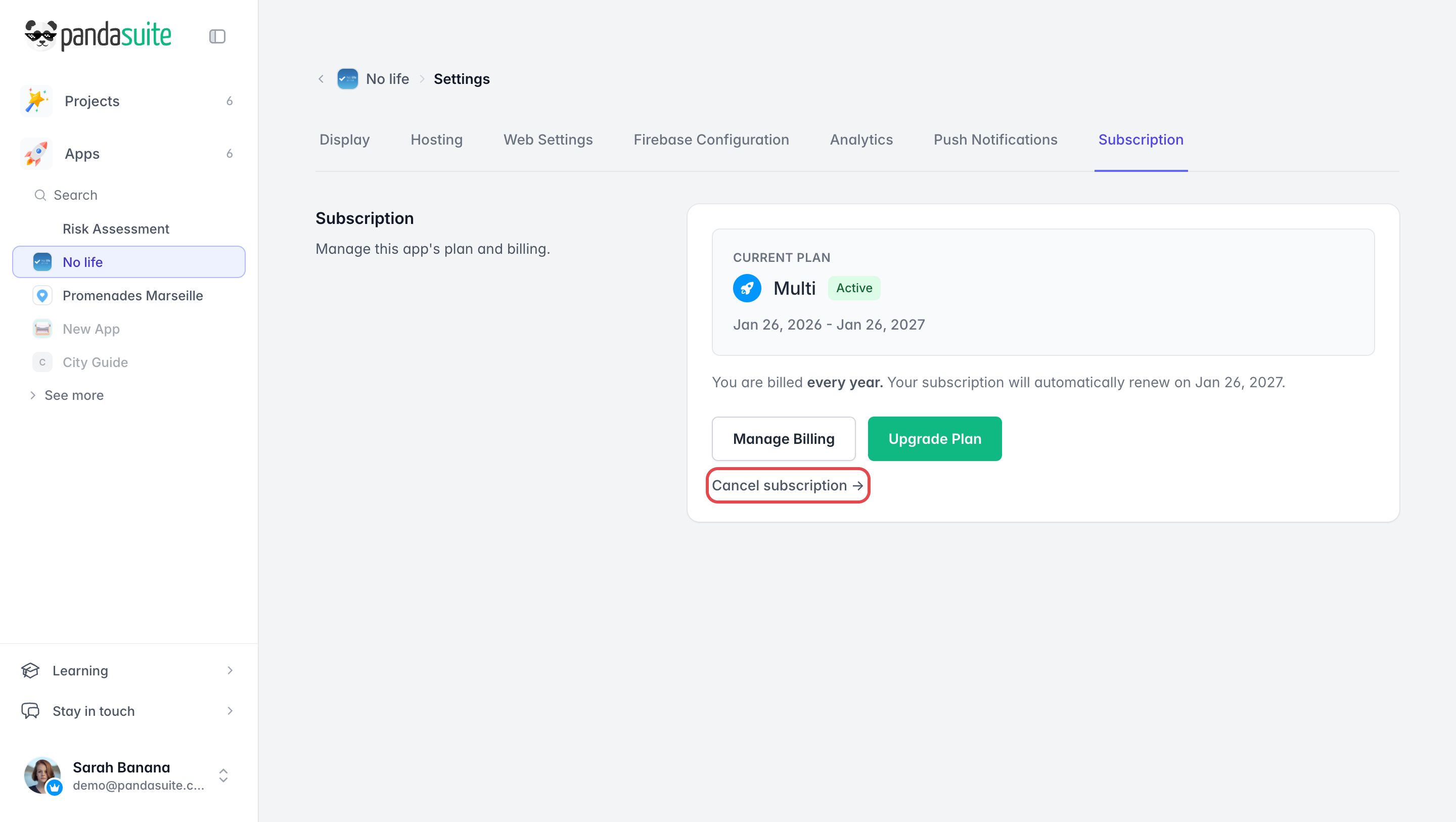Open the Projects section
This screenshot has height=822, width=1456.
coord(129,101)
